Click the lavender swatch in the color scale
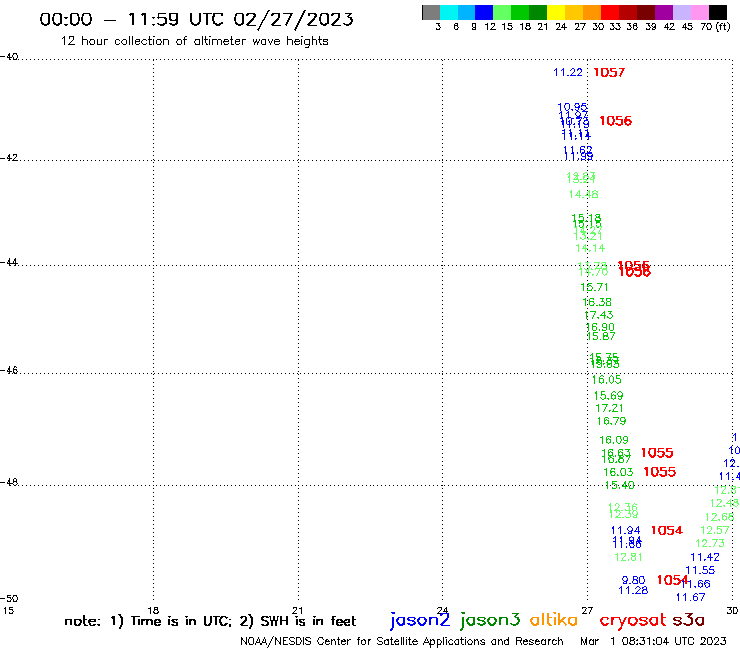Viewport: 740px width, 650px height. point(681,12)
